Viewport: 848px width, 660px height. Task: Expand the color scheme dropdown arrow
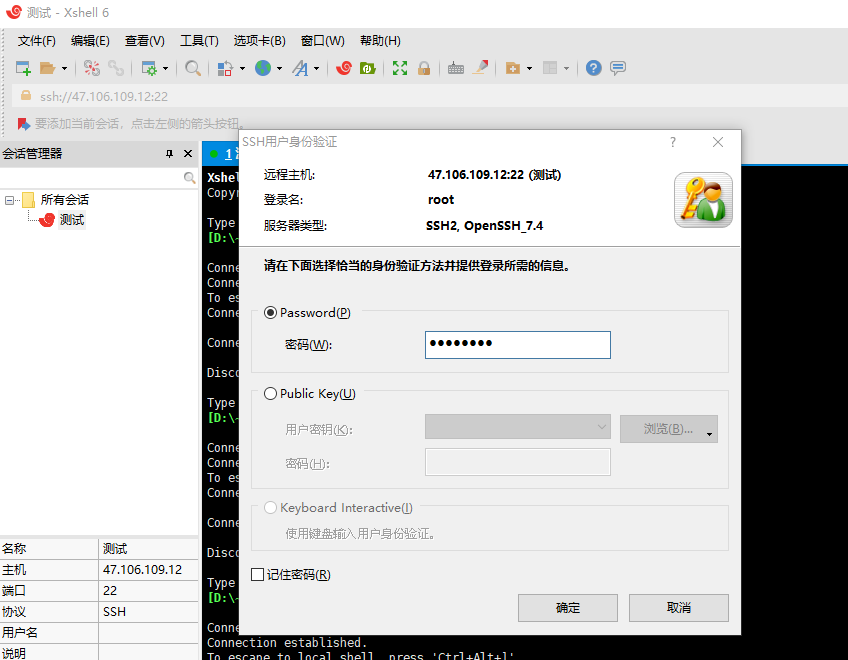point(242,69)
